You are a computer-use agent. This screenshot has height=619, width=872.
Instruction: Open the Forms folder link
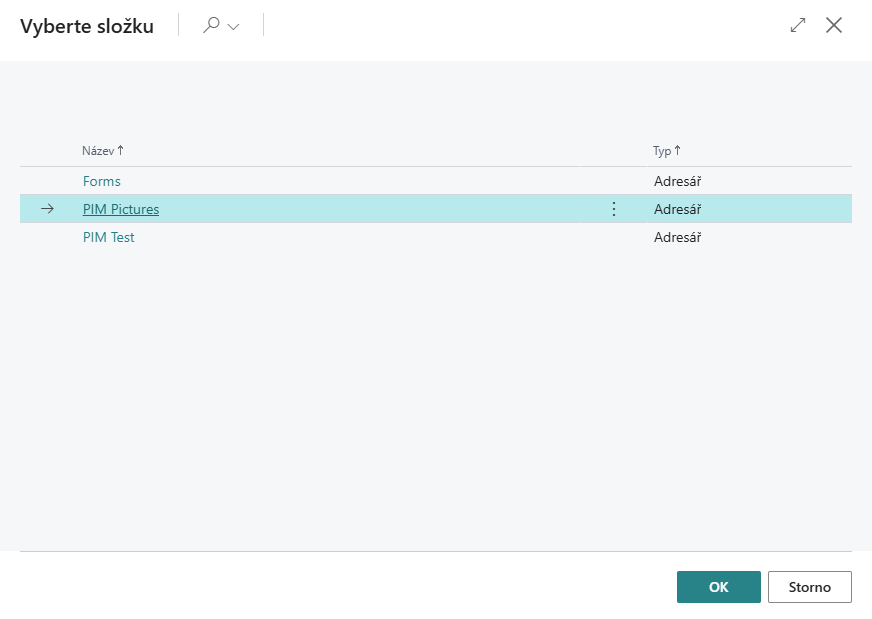pyautogui.click(x=102, y=181)
